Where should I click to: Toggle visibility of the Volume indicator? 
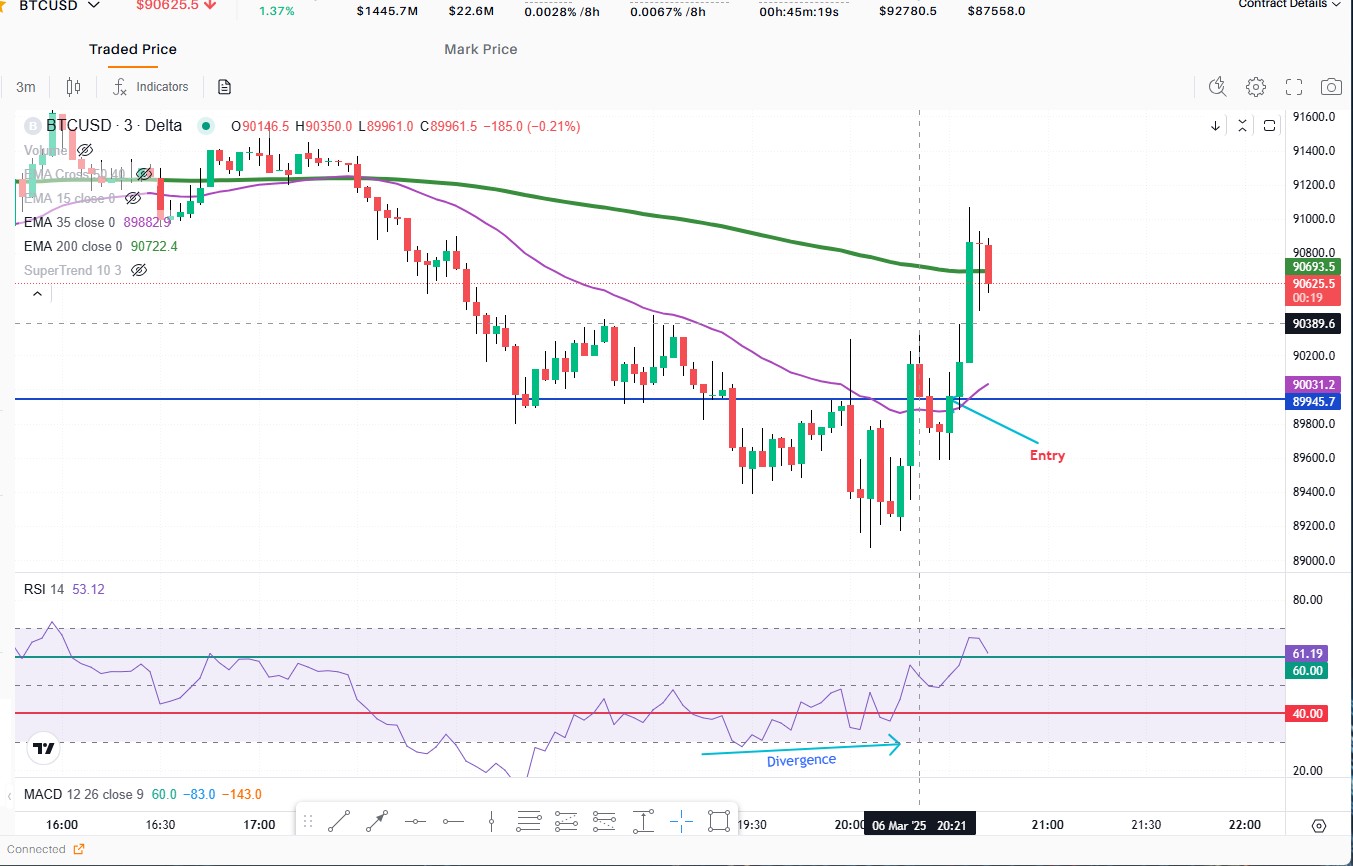tap(85, 150)
